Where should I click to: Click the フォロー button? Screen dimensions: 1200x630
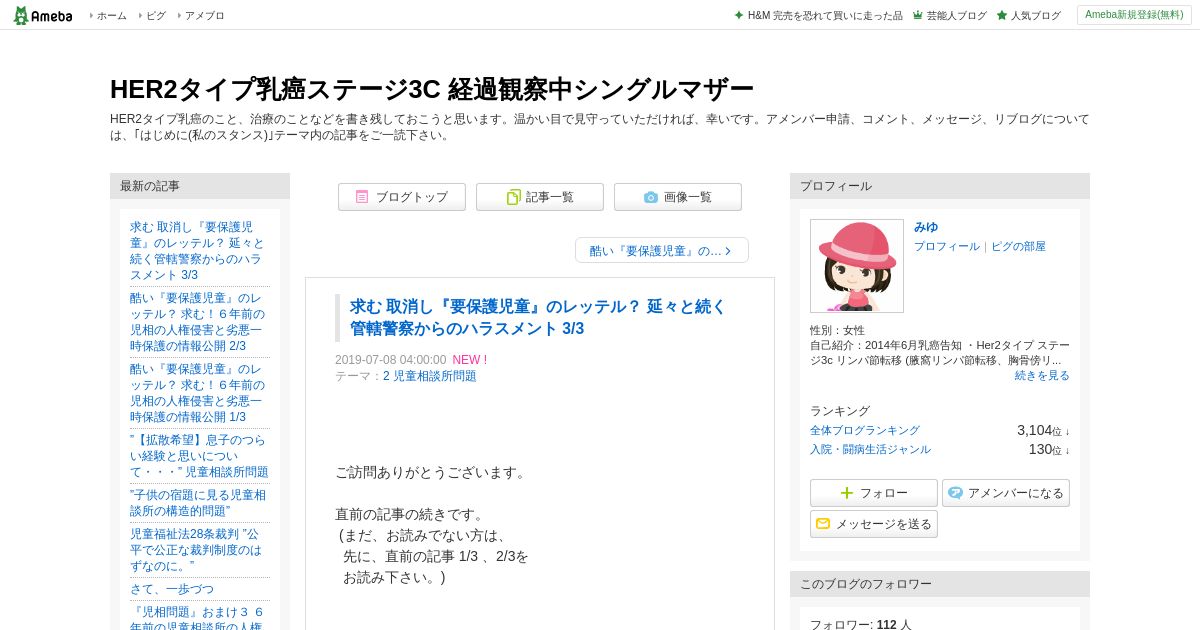(874, 493)
